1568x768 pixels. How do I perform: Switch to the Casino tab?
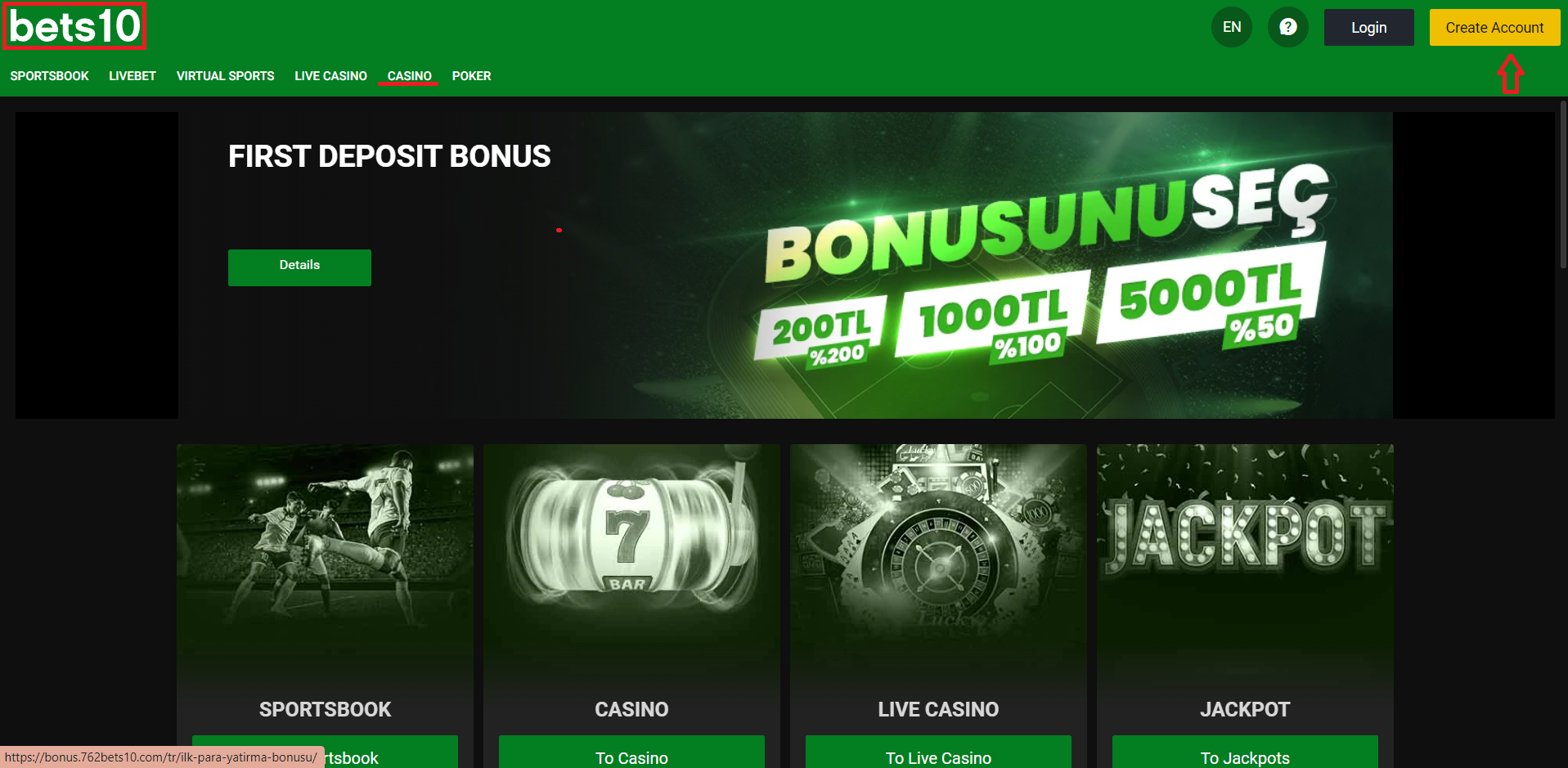click(409, 76)
